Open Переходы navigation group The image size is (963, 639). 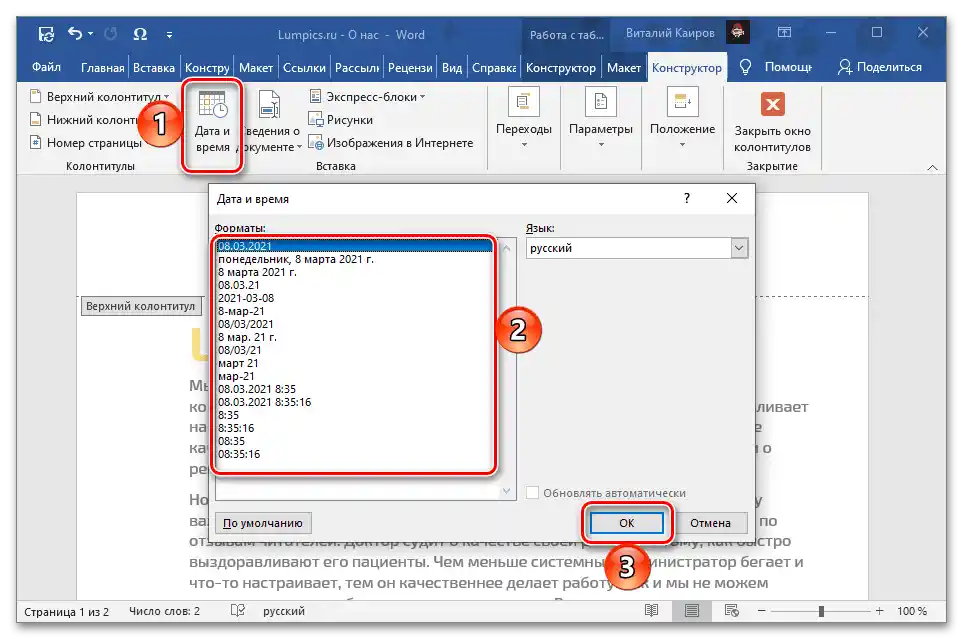pyautogui.click(x=524, y=119)
